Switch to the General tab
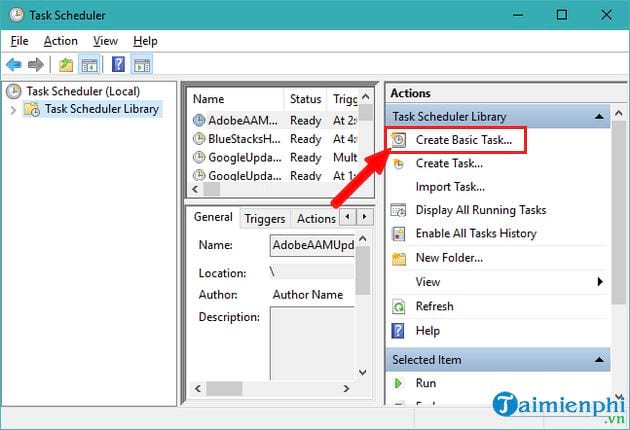Viewport: 630px width, 430px height. click(213, 217)
